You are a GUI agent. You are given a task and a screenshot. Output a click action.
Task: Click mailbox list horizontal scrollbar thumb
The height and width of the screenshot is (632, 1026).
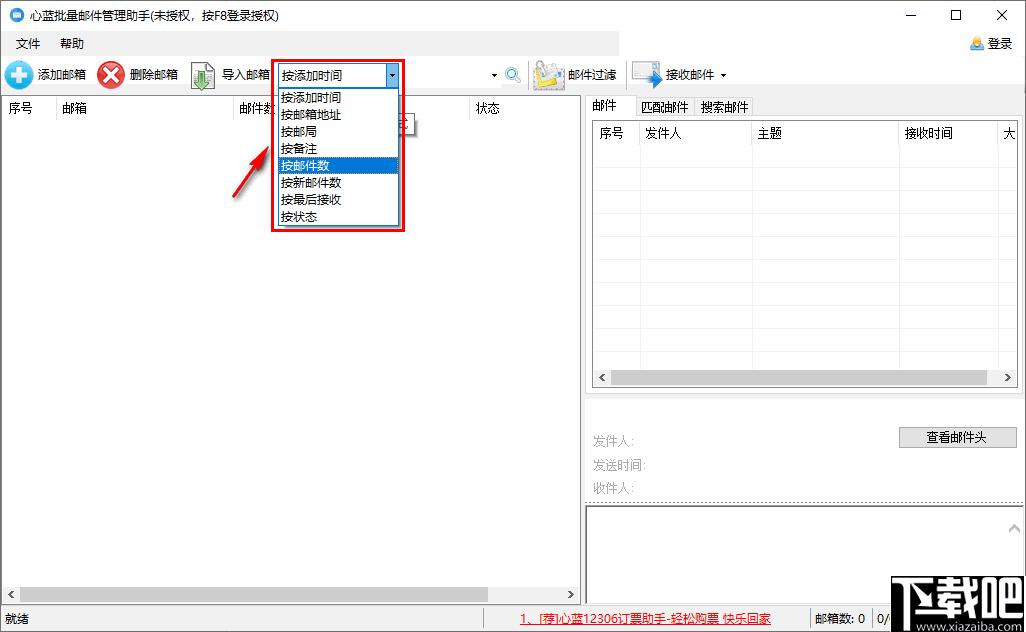click(254, 594)
